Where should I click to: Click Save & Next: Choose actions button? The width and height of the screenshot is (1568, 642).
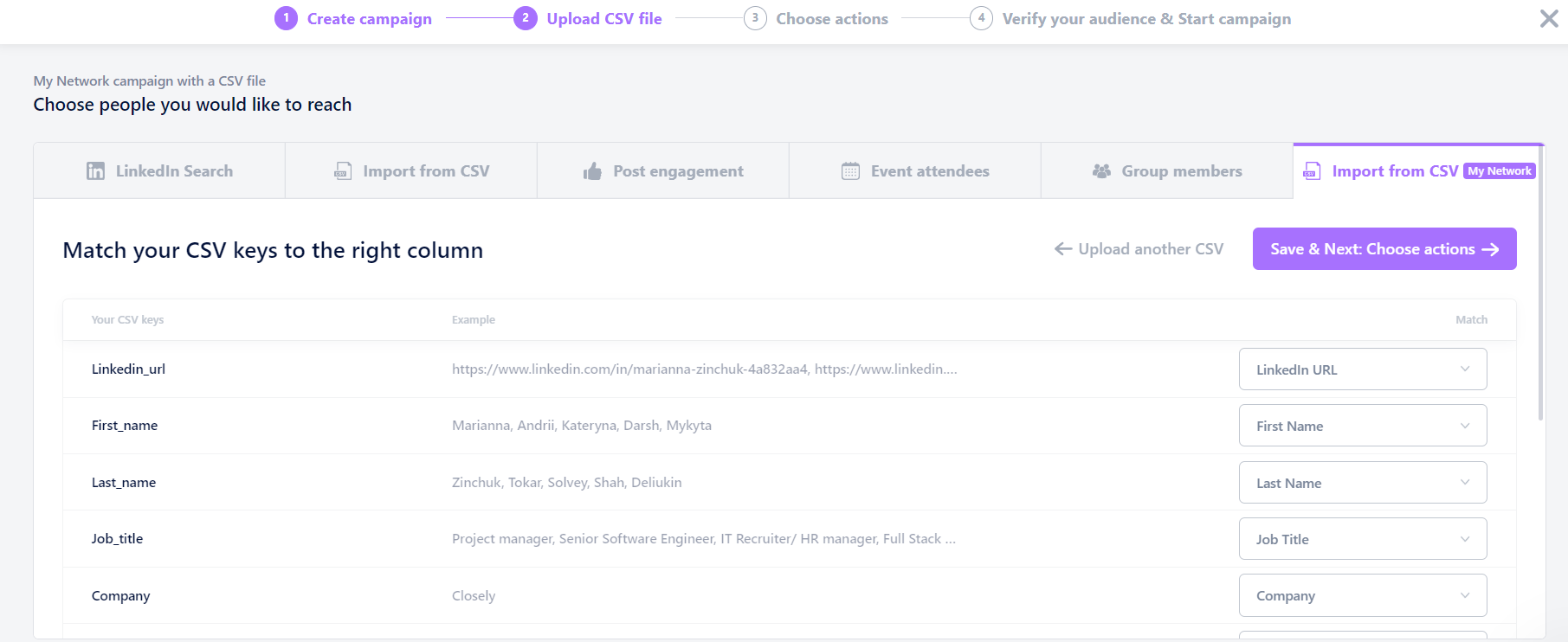point(1384,249)
